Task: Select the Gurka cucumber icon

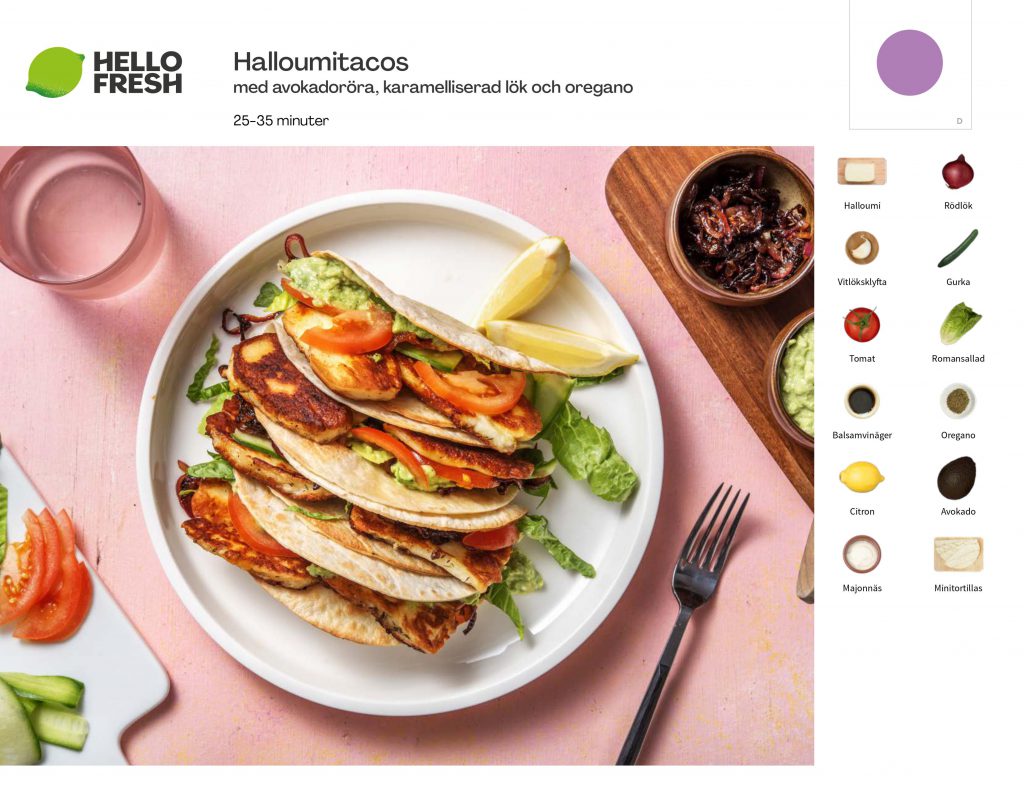Action: click(957, 248)
